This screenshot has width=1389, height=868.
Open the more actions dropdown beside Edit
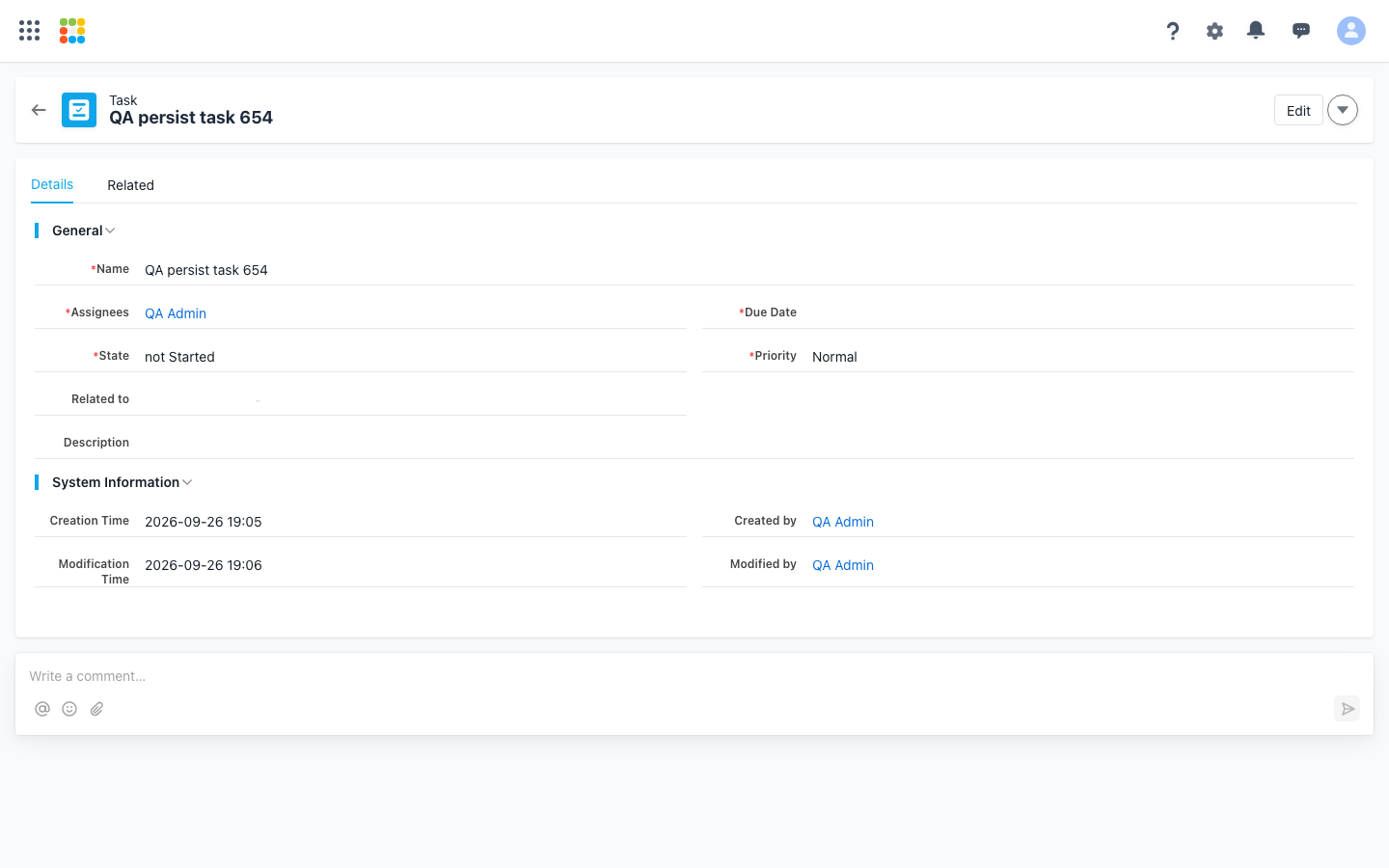click(1343, 110)
